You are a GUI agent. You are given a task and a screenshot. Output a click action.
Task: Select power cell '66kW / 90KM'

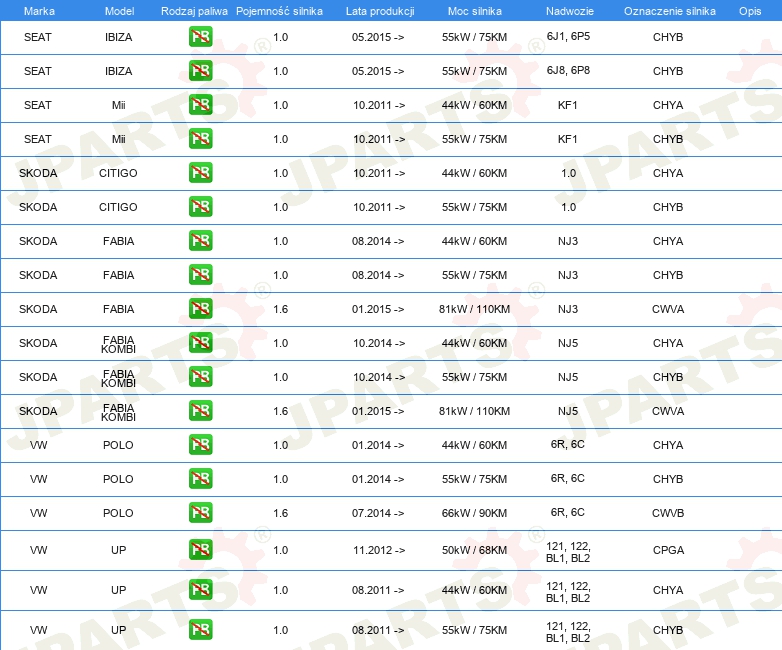474,513
